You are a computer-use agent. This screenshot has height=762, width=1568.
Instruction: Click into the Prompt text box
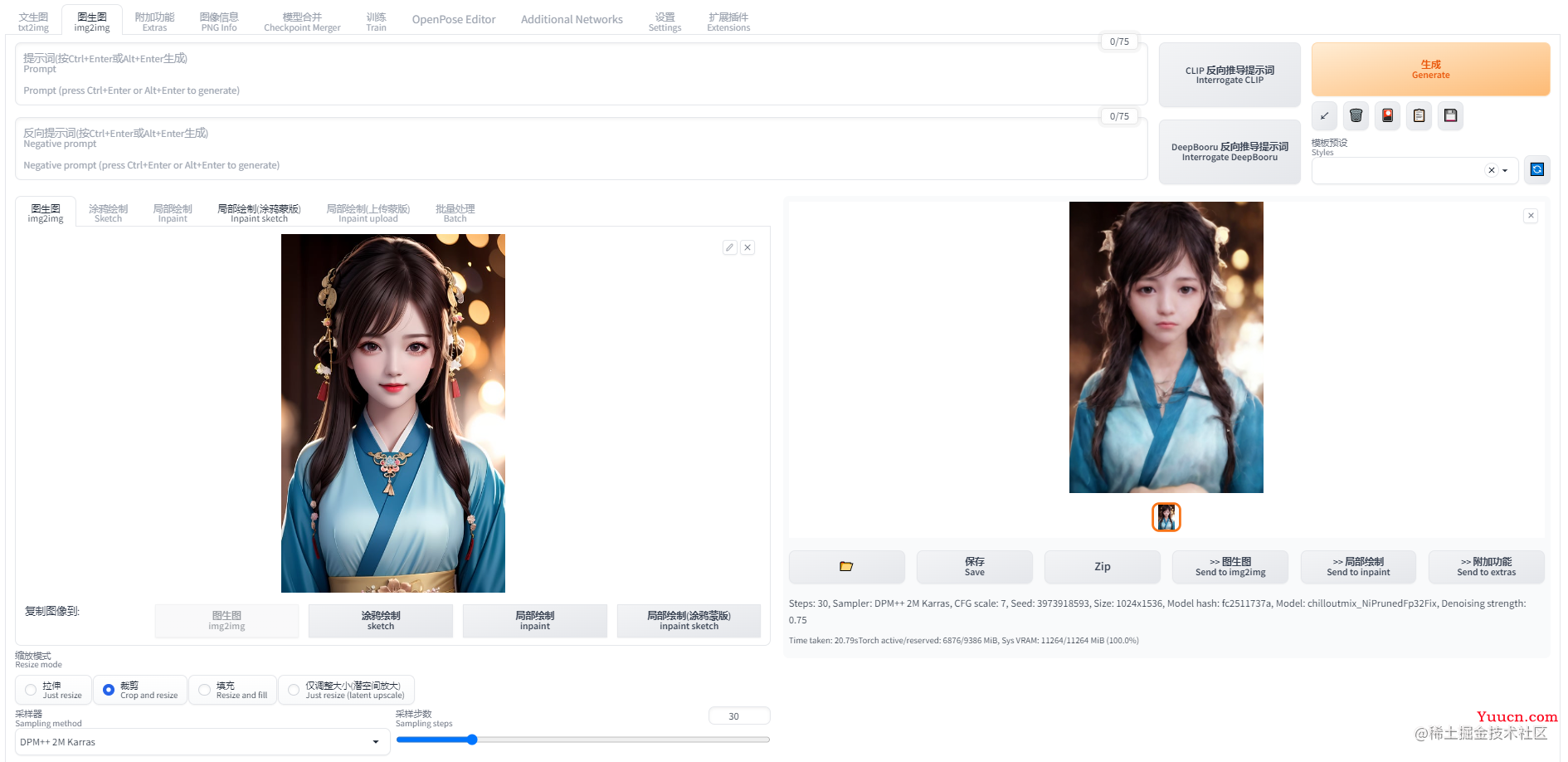click(581, 75)
